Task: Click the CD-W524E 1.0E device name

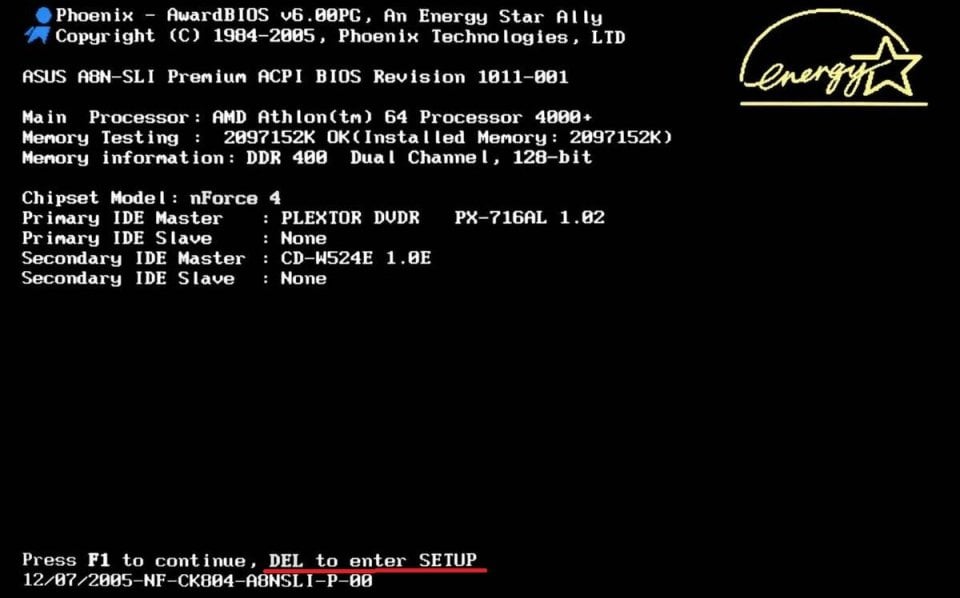Action: click(356, 258)
